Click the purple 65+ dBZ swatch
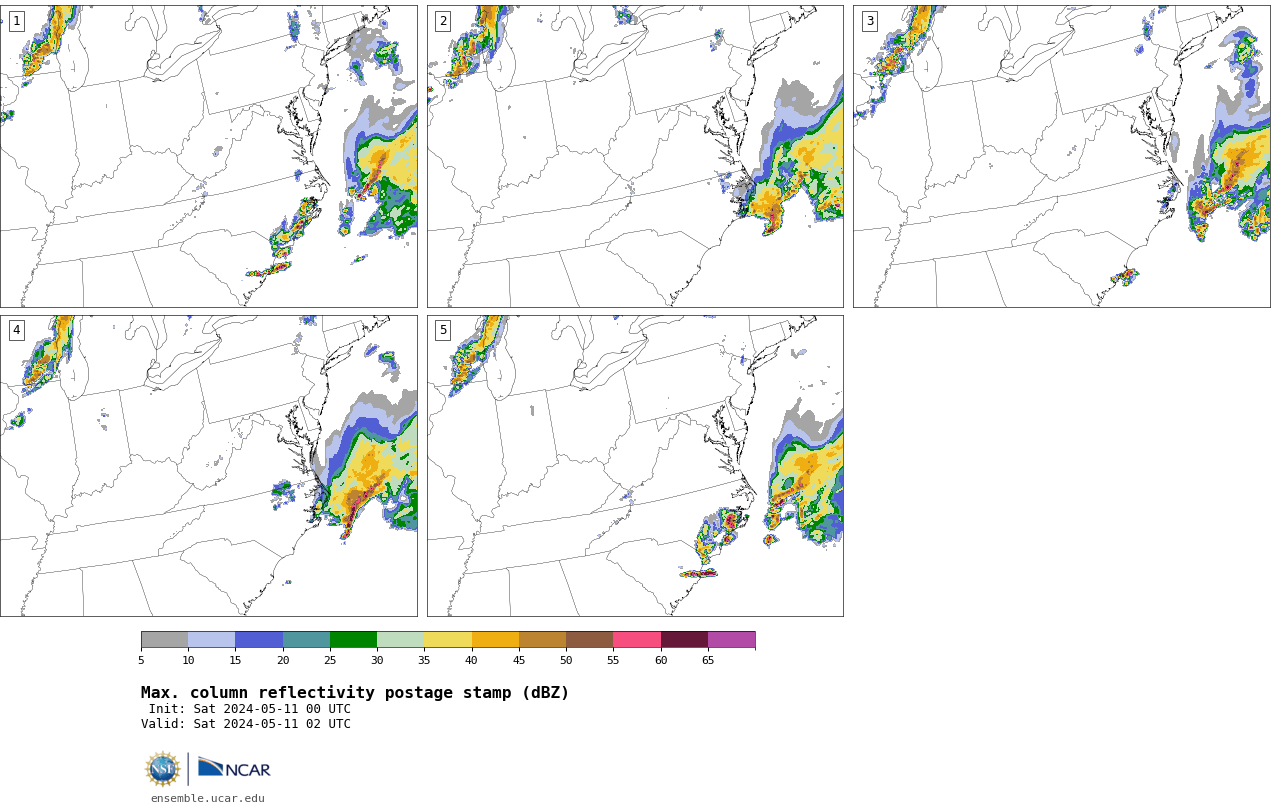Viewport: 1280px width, 809px height. (731, 640)
